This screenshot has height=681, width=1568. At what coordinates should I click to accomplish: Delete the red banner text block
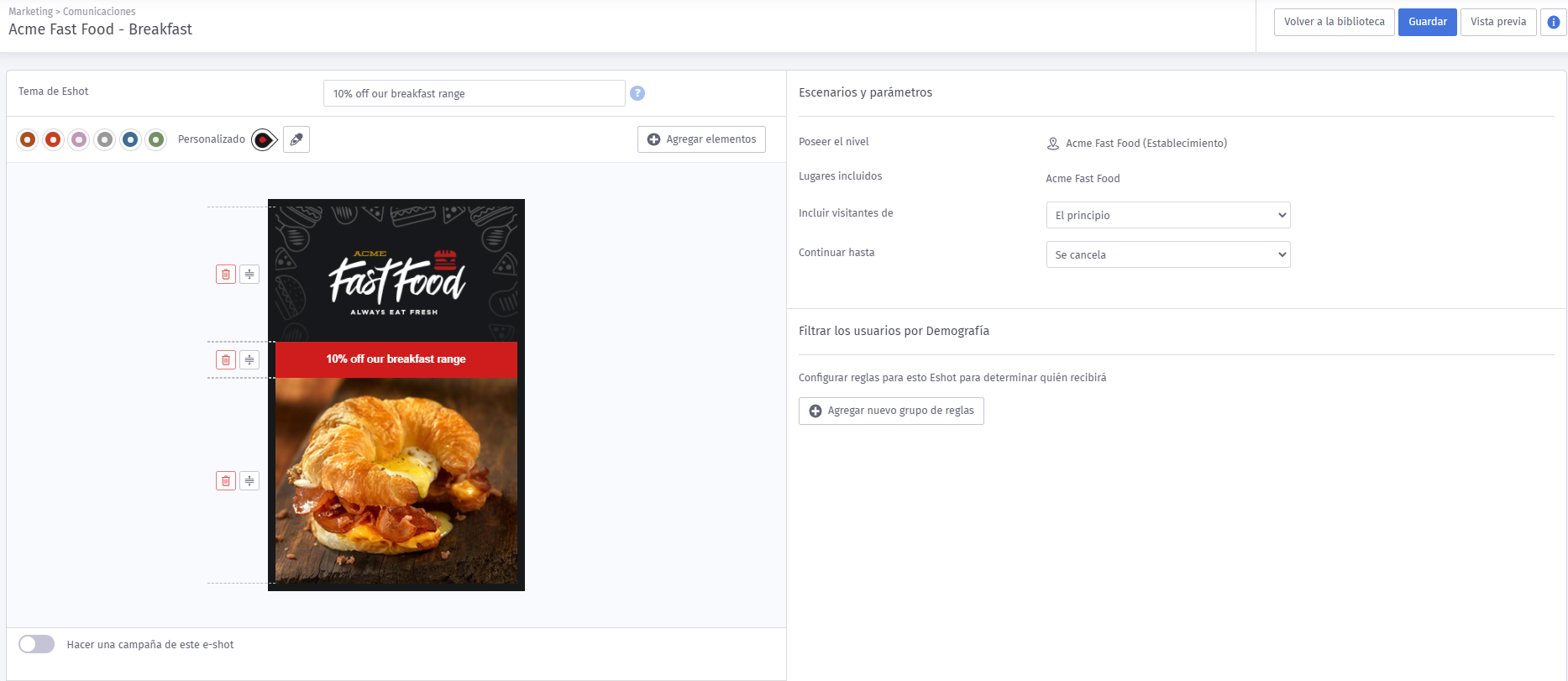tap(226, 359)
